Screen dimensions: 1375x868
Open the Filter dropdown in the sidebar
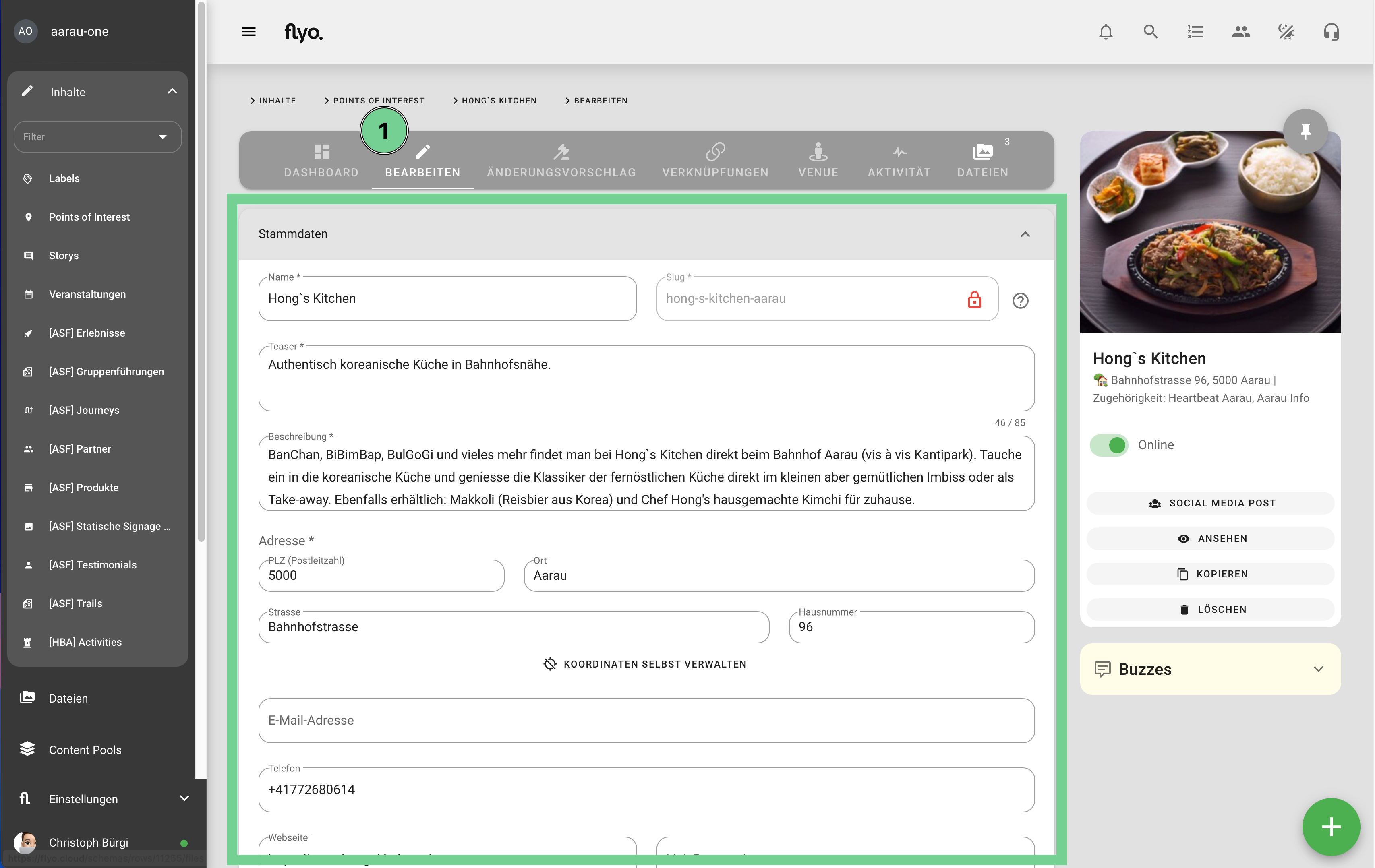click(97, 137)
